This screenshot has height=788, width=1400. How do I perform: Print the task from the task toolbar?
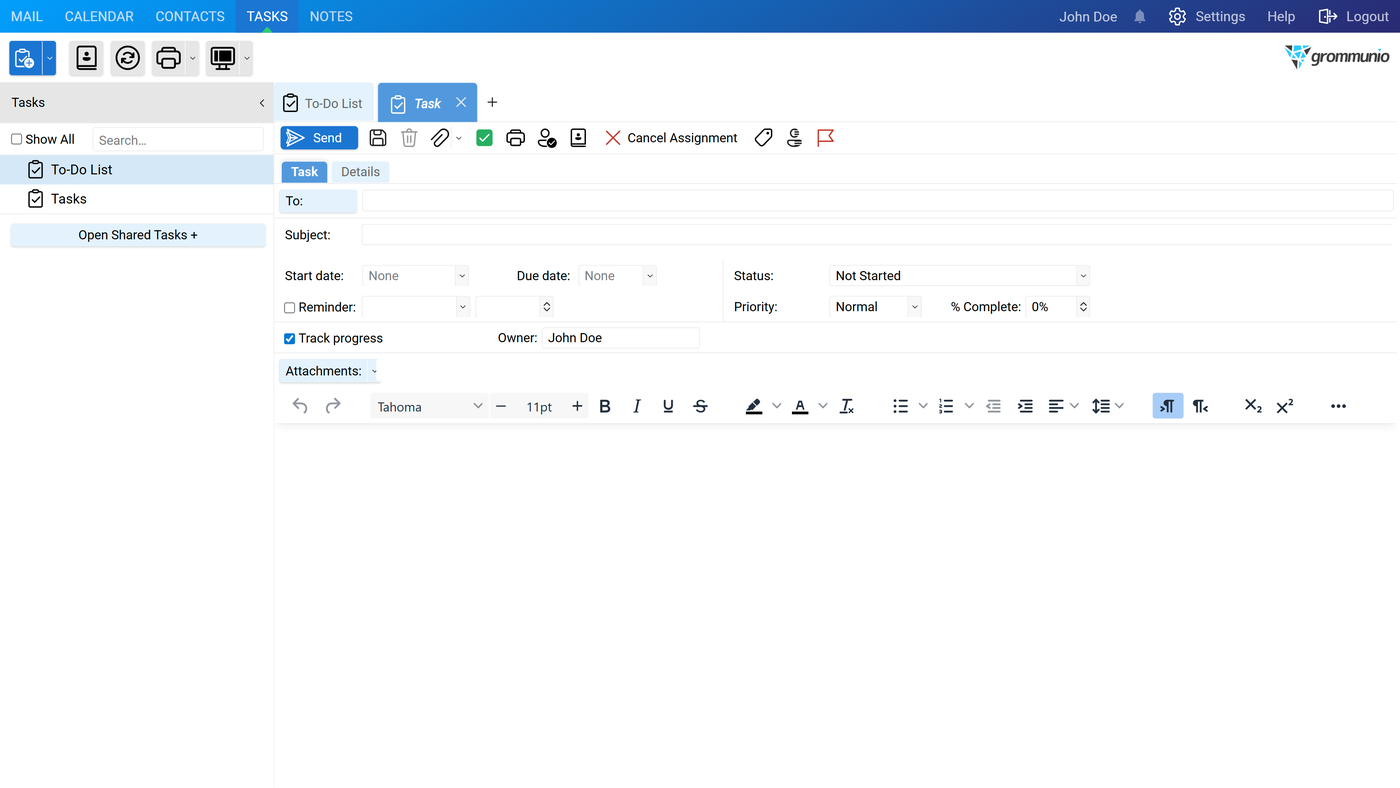point(515,138)
